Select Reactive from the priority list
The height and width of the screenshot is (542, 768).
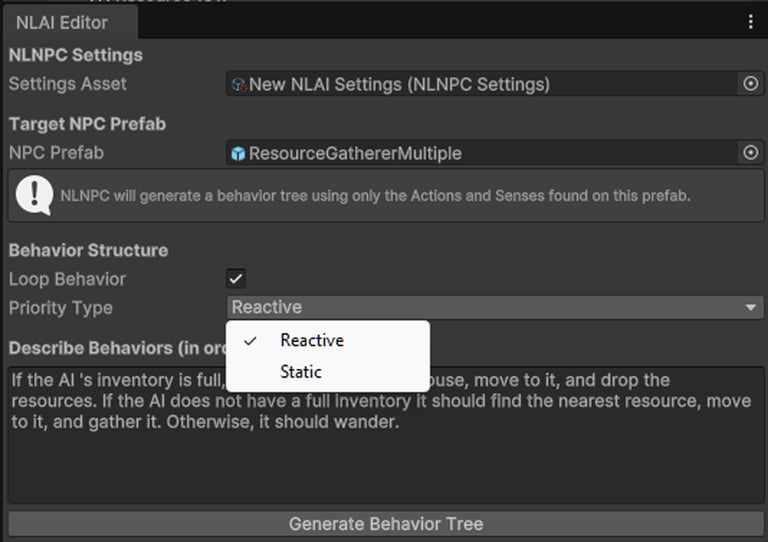tap(312, 341)
